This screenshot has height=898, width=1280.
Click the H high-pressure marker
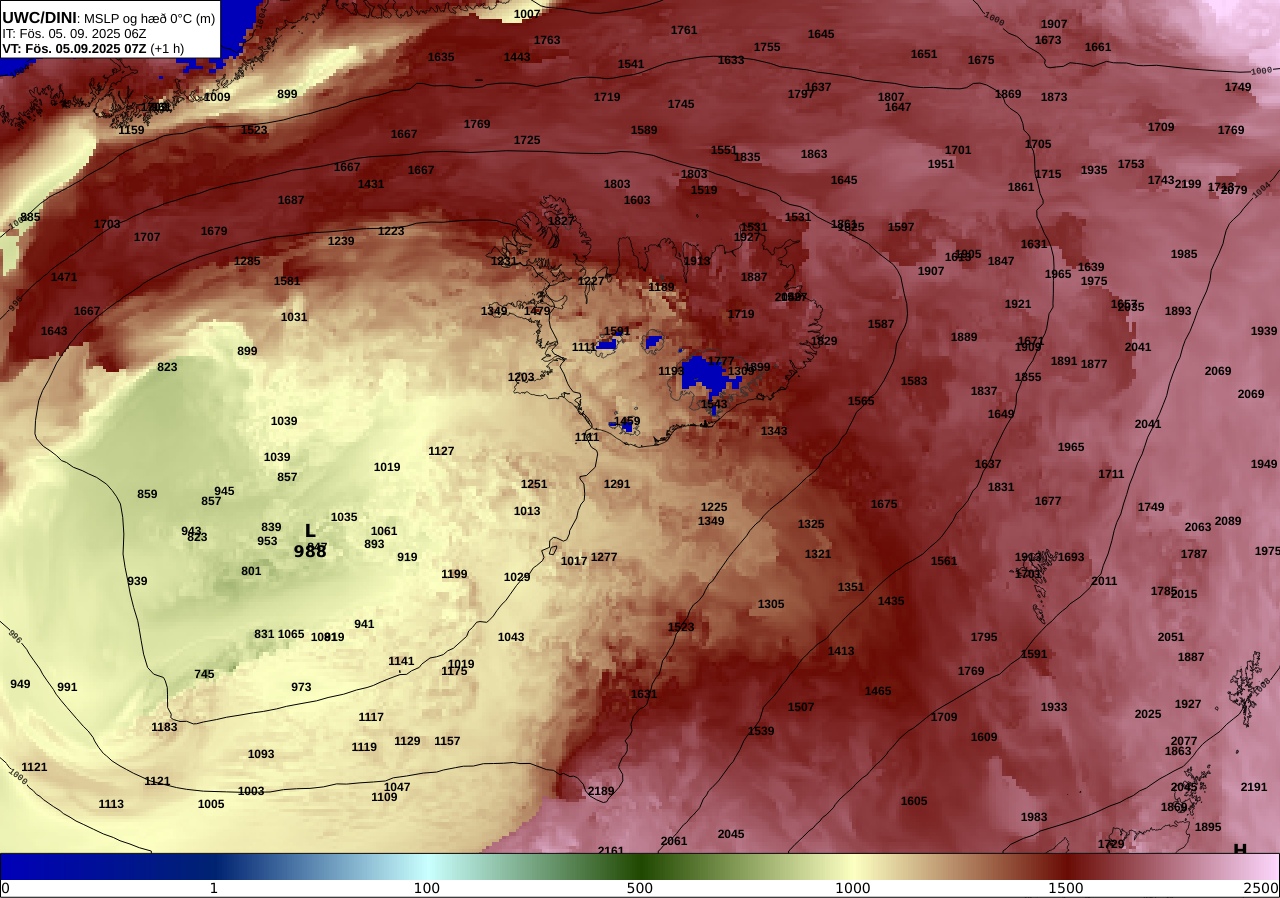pos(1240,850)
